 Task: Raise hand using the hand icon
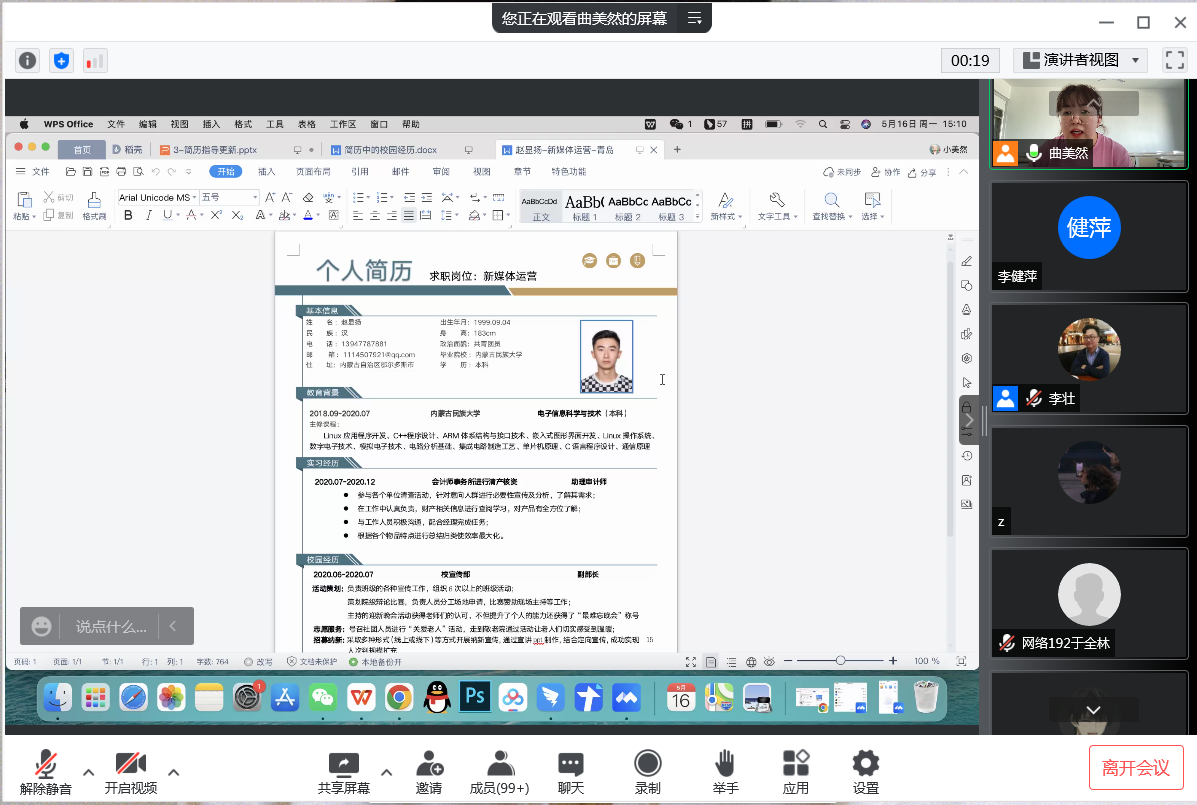pyautogui.click(x=725, y=765)
